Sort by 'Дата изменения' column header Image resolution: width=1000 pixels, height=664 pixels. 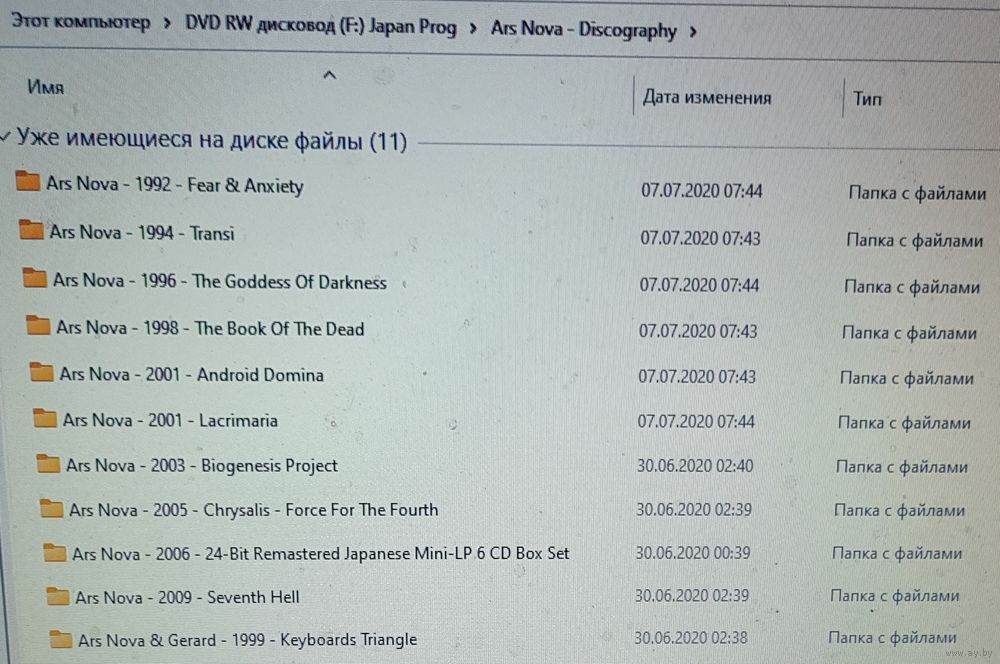coord(707,97)
